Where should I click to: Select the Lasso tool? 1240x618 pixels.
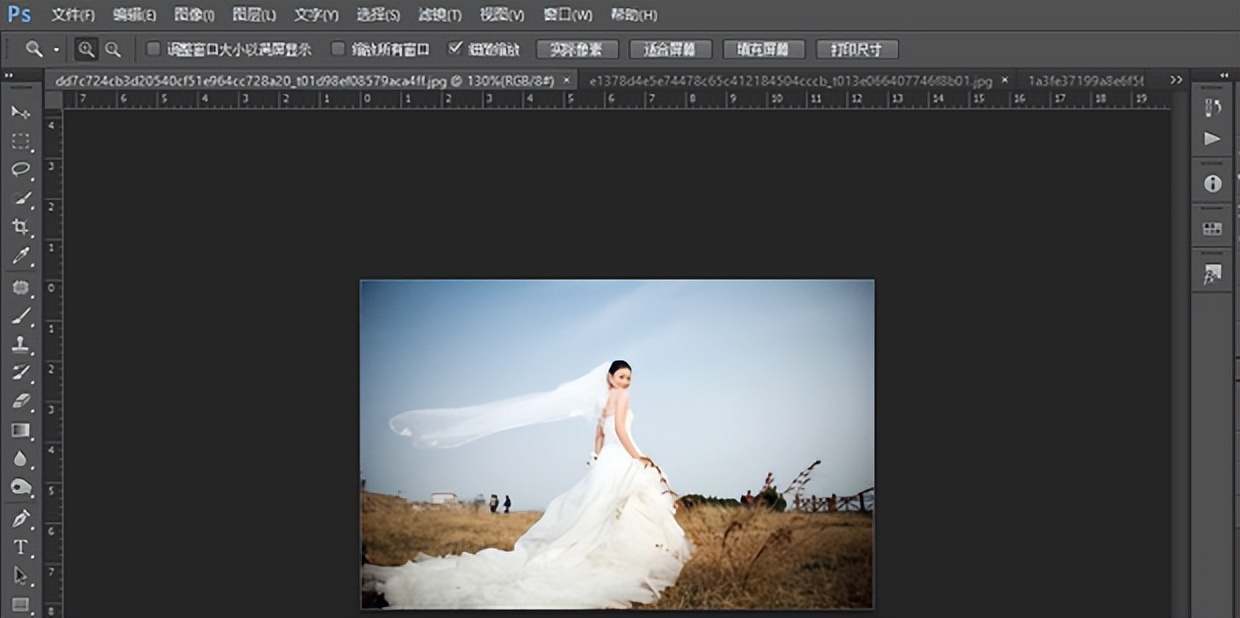(20, 169)
